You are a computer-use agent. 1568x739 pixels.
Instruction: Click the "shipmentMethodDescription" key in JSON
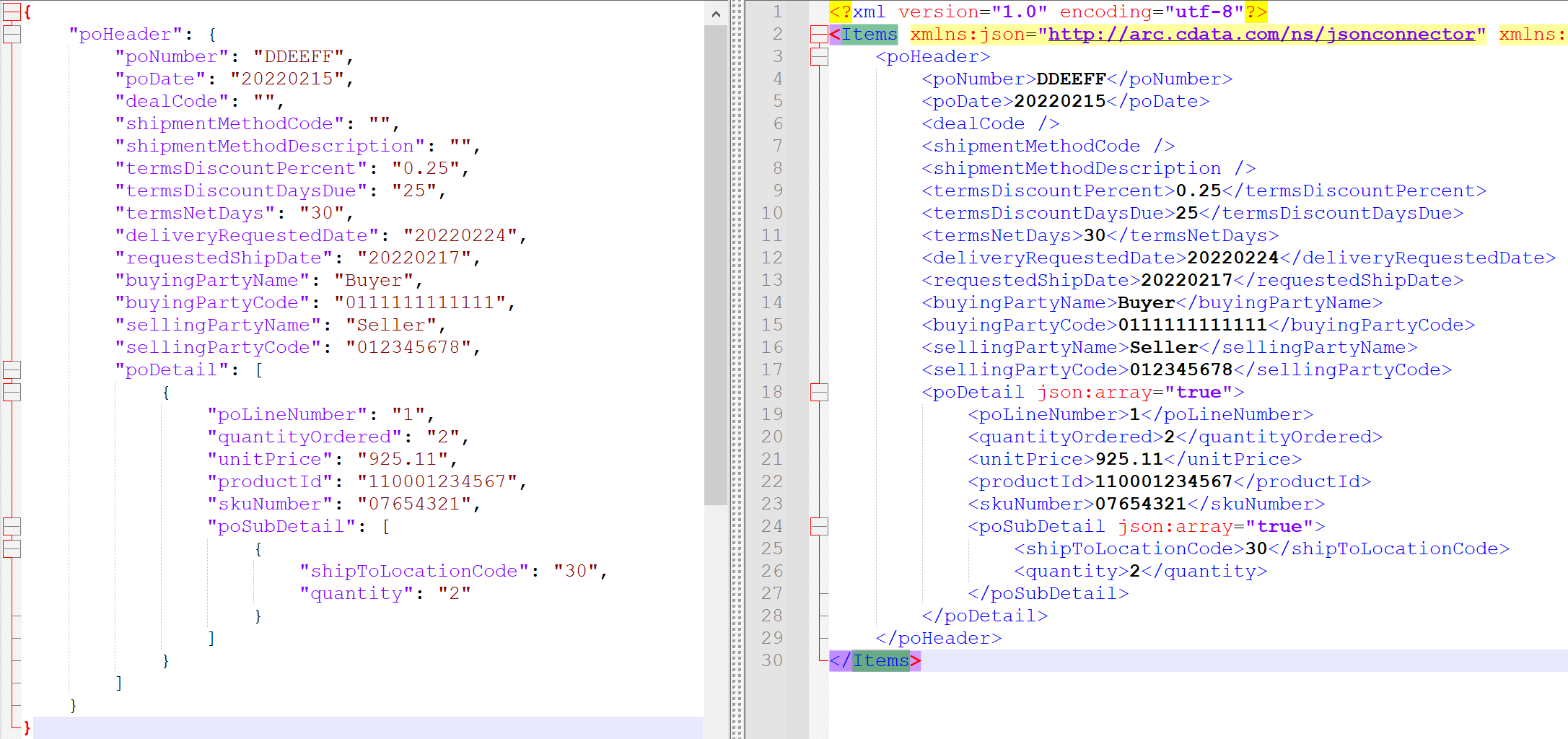pyautogui.click(x=270, y=146)
